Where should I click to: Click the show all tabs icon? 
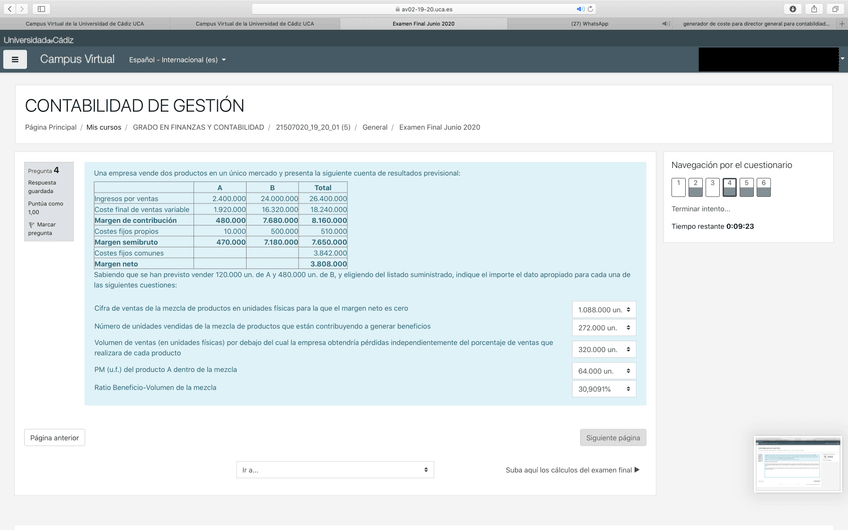pos(835,9)
